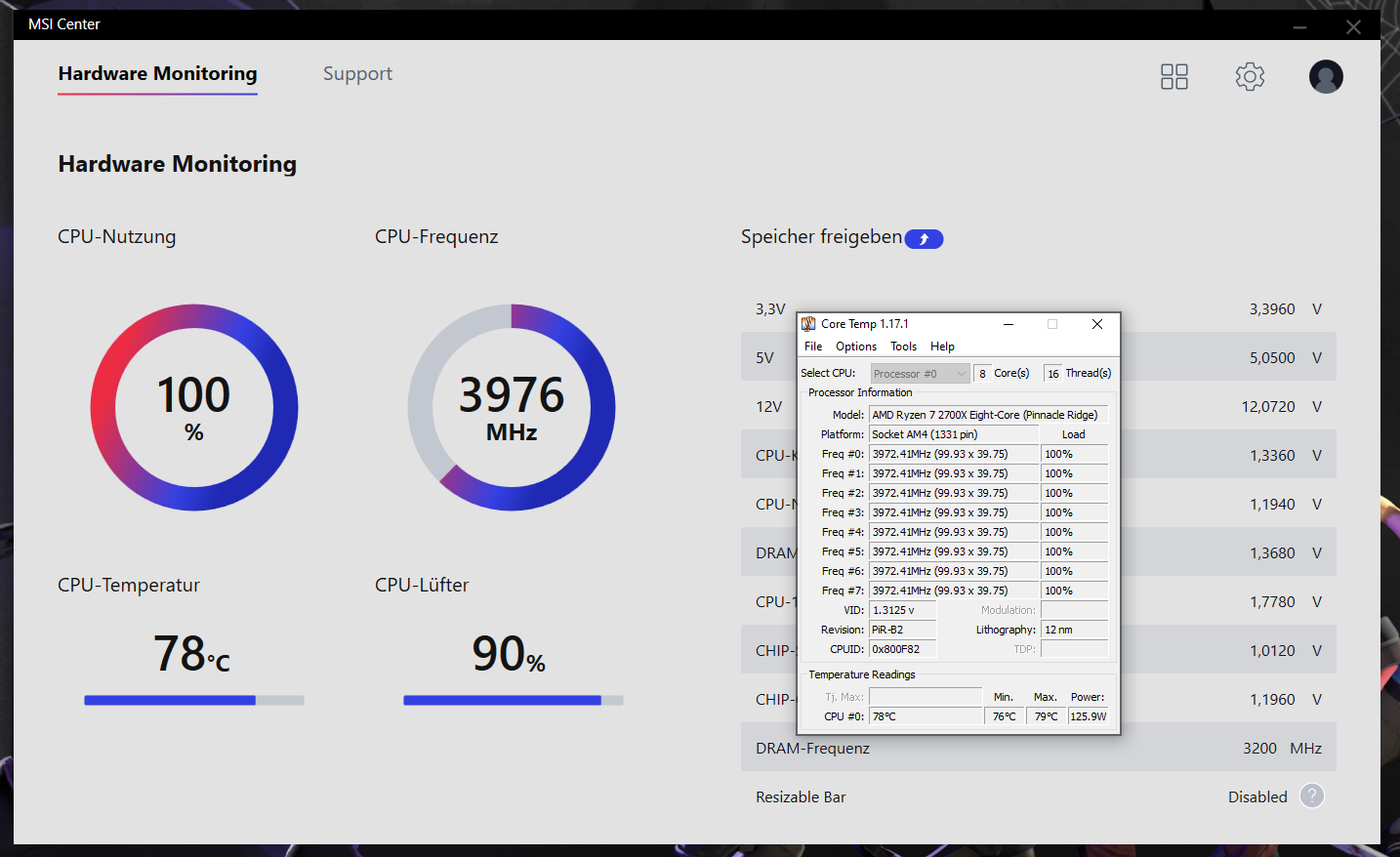Click the Freq #7 value field
Image resolution: width=1400 pixels, height=857 pixels.
[954, 591]
